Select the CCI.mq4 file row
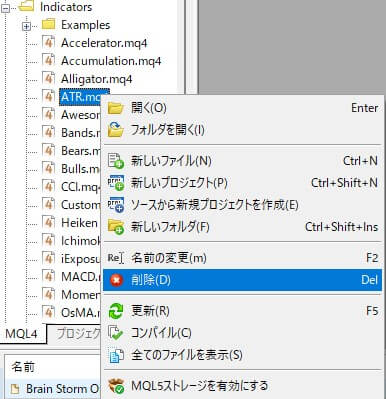Viewport: 386px width, 399px height. tap(80, 187)
